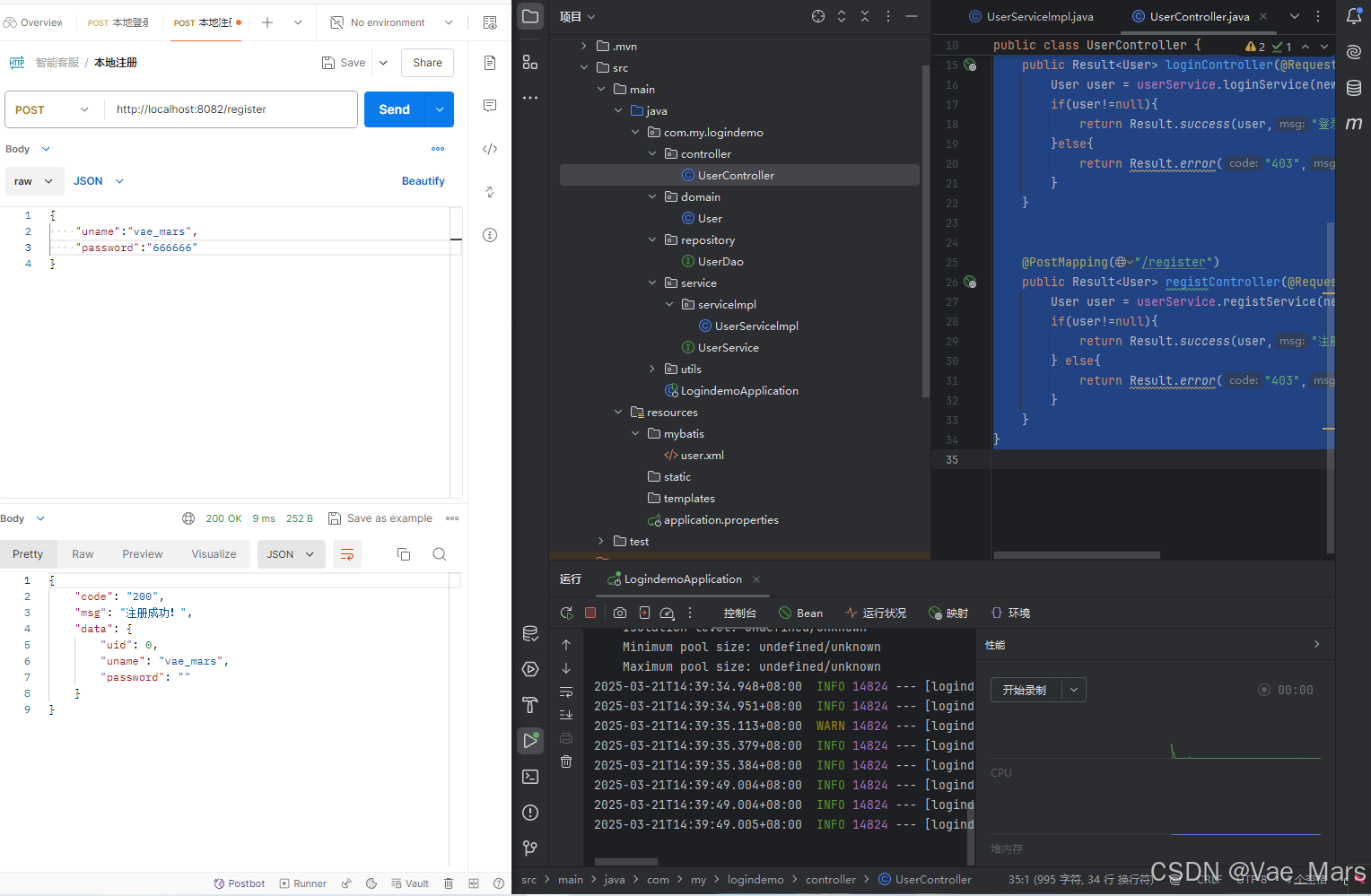Click the Share button

427,63
